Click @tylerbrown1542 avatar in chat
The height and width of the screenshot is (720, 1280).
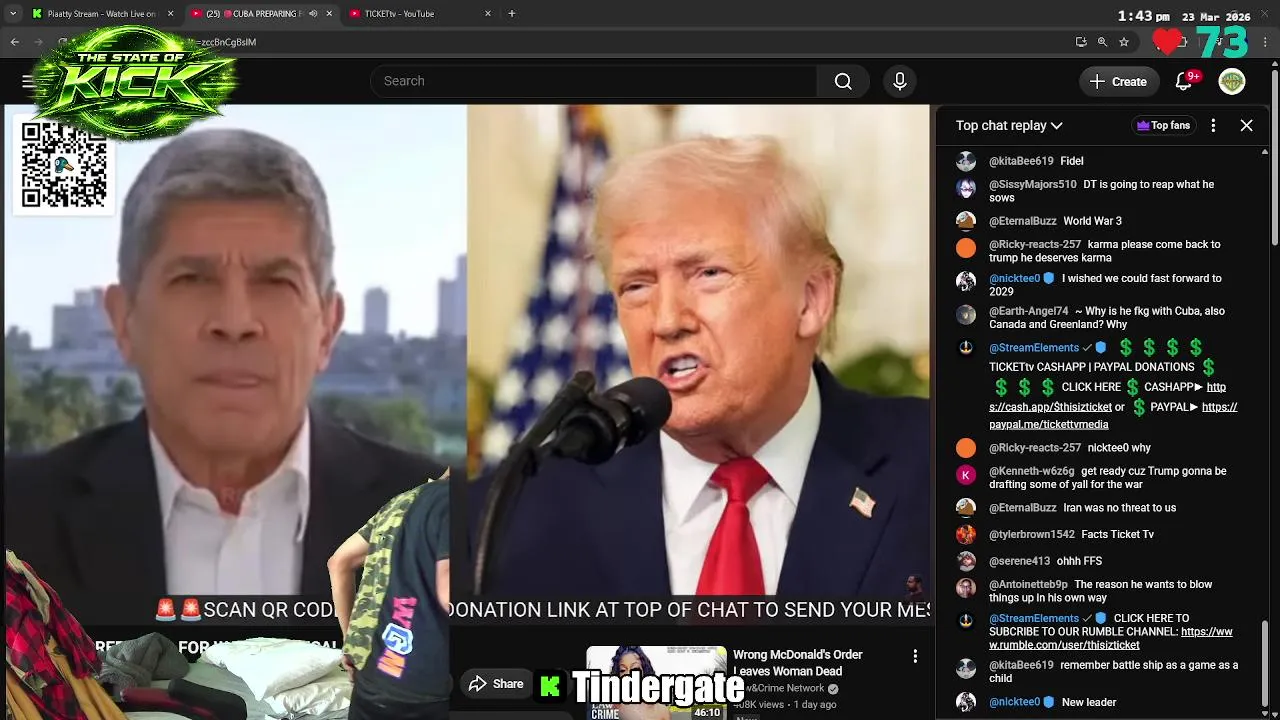click(x=966, y=534)
